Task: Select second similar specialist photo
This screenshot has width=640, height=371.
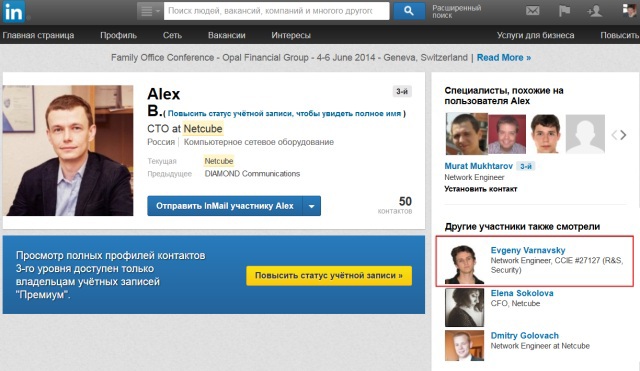Action: (507, 134)
